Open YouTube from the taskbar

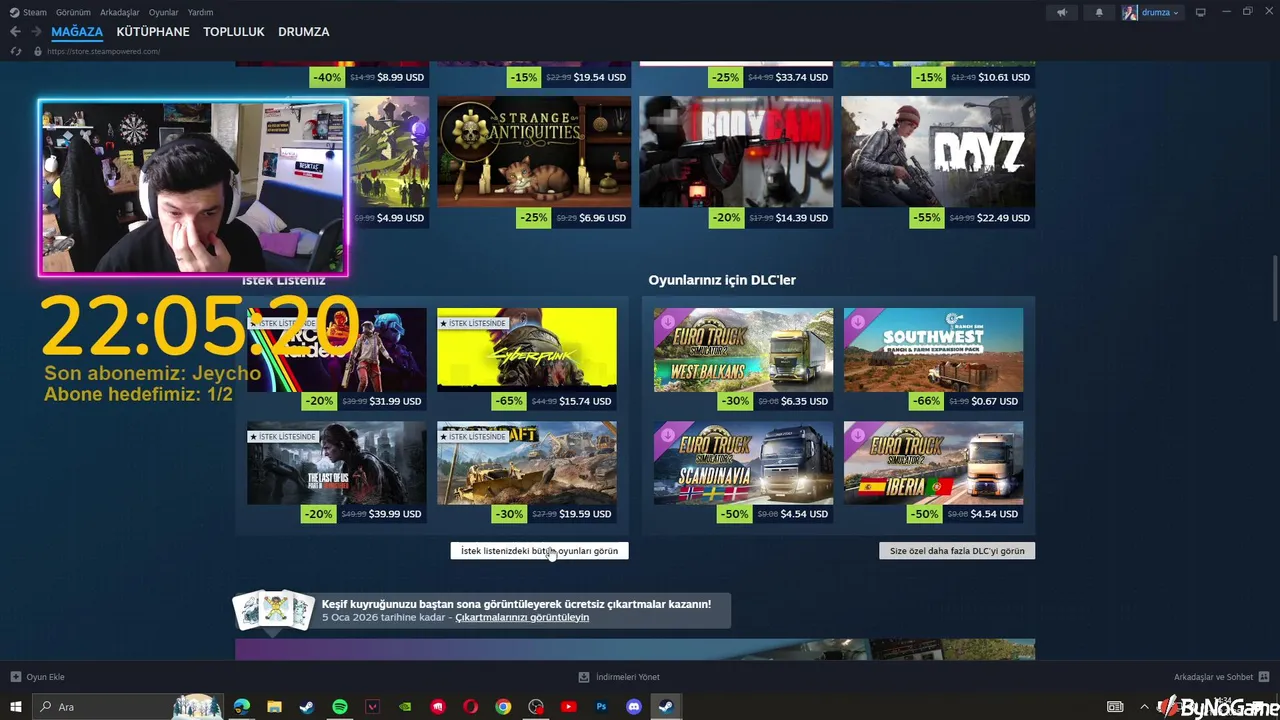pos(568,707)
